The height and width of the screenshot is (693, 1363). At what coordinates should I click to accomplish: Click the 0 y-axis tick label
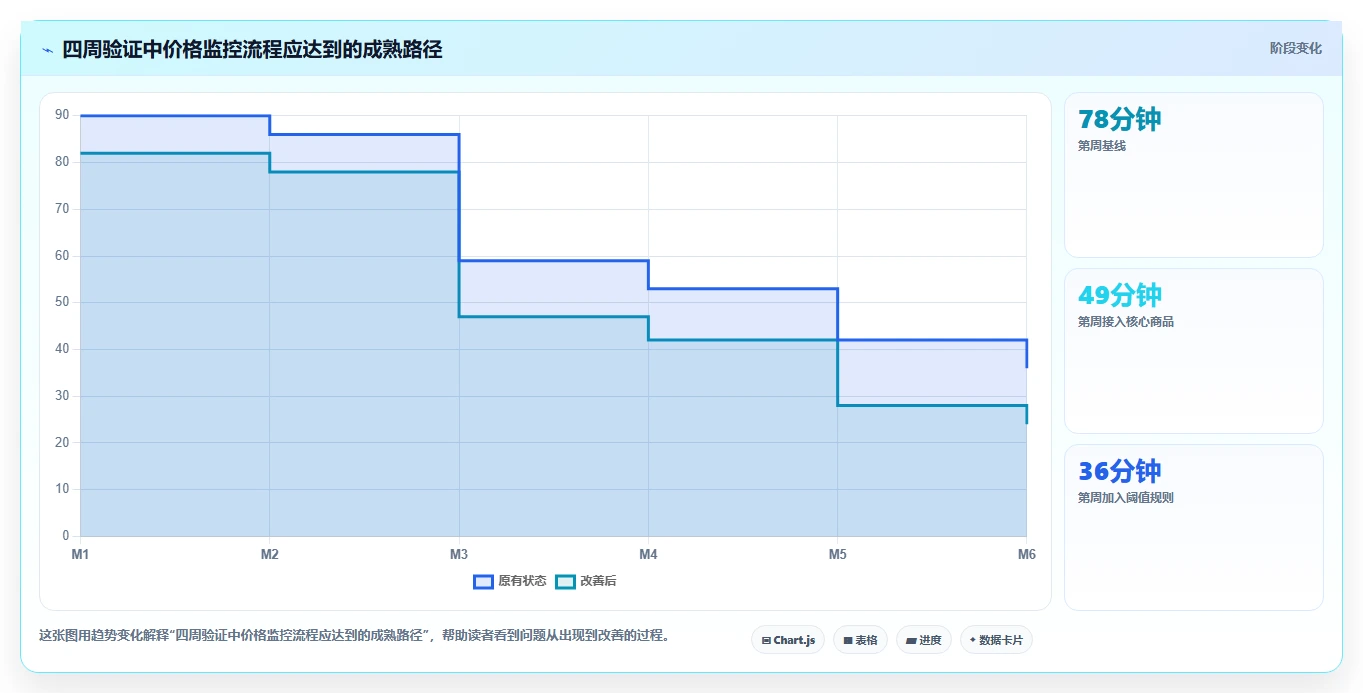[x=65, y=536]
